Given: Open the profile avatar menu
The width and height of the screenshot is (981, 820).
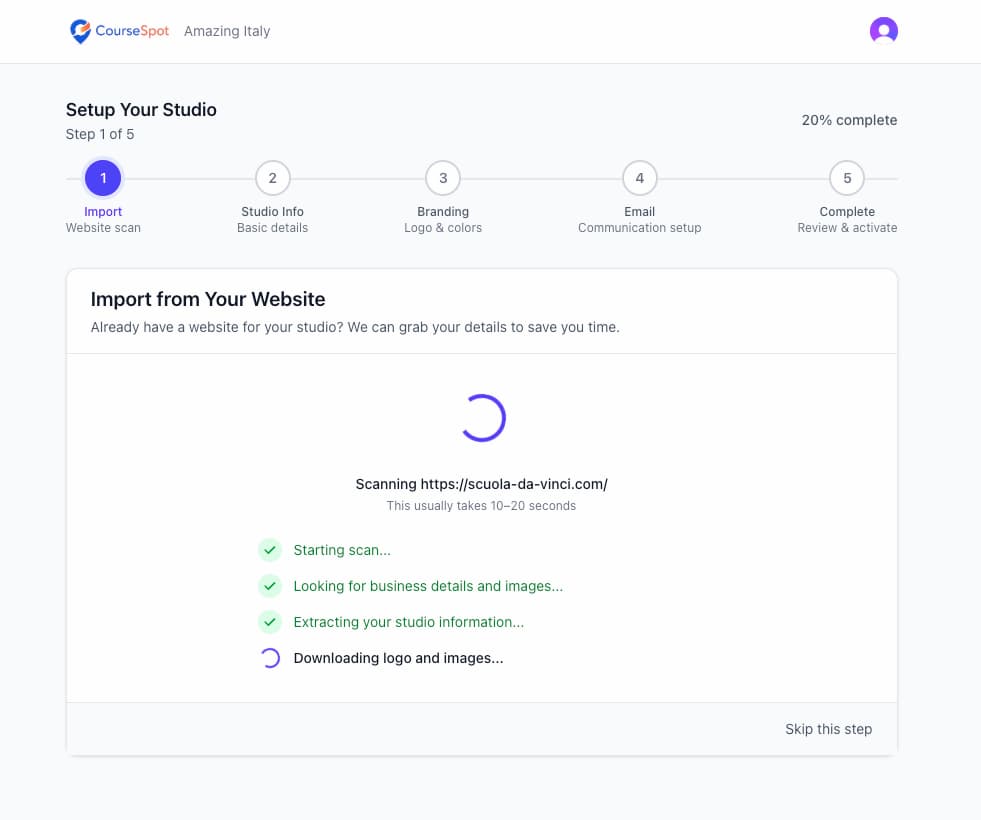Looking at the screenshot, I should (884, 31).
